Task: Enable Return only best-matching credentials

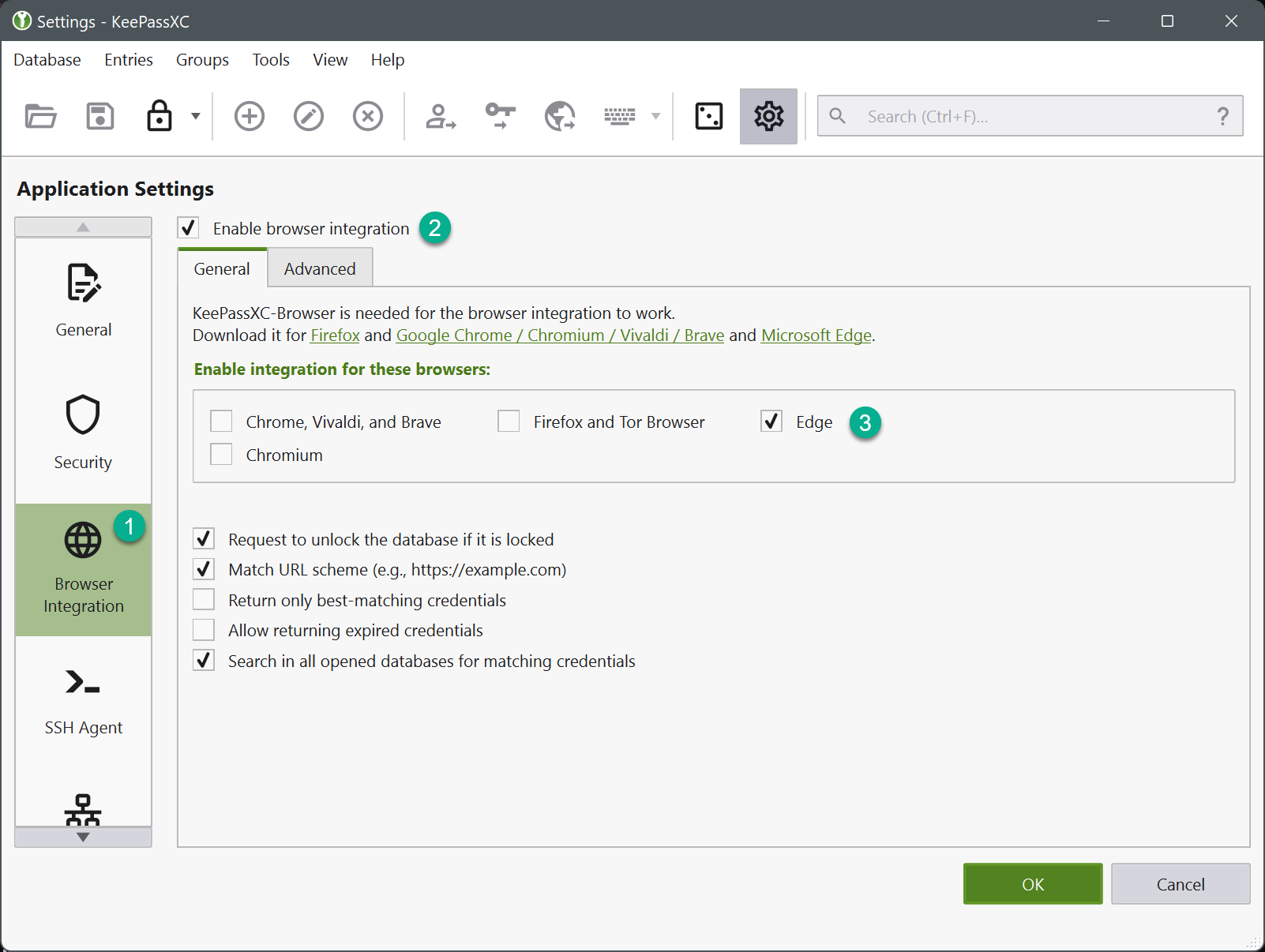Action: click(x=204, y=600)
